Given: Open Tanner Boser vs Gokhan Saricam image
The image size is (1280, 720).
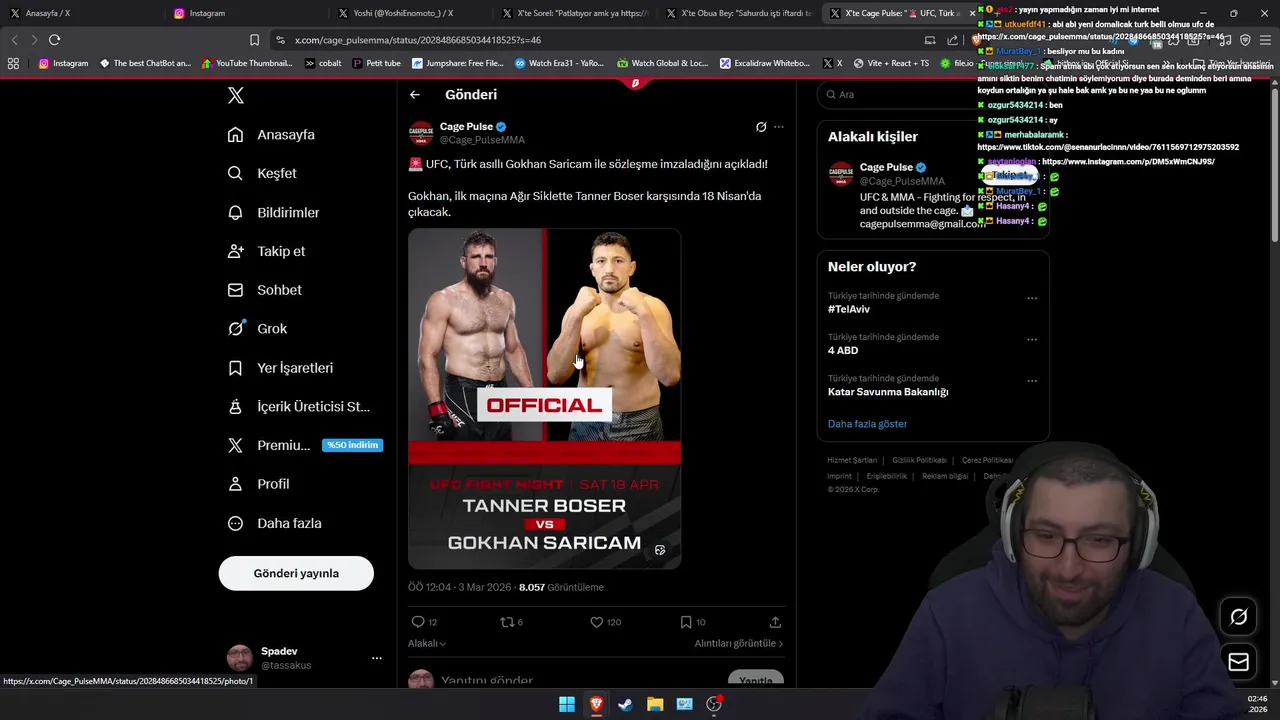Looking at the screenshot, I should coord(545,399).
